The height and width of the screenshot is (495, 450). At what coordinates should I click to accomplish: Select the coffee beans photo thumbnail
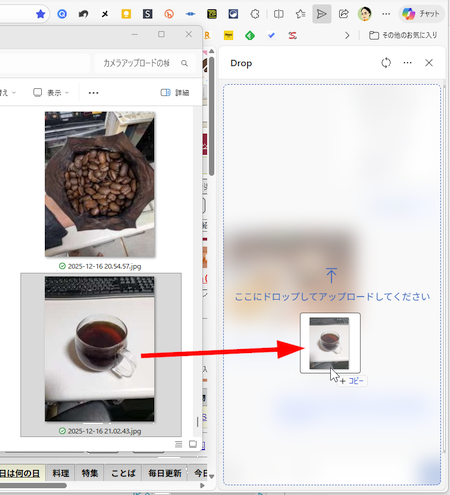[100, 184]
